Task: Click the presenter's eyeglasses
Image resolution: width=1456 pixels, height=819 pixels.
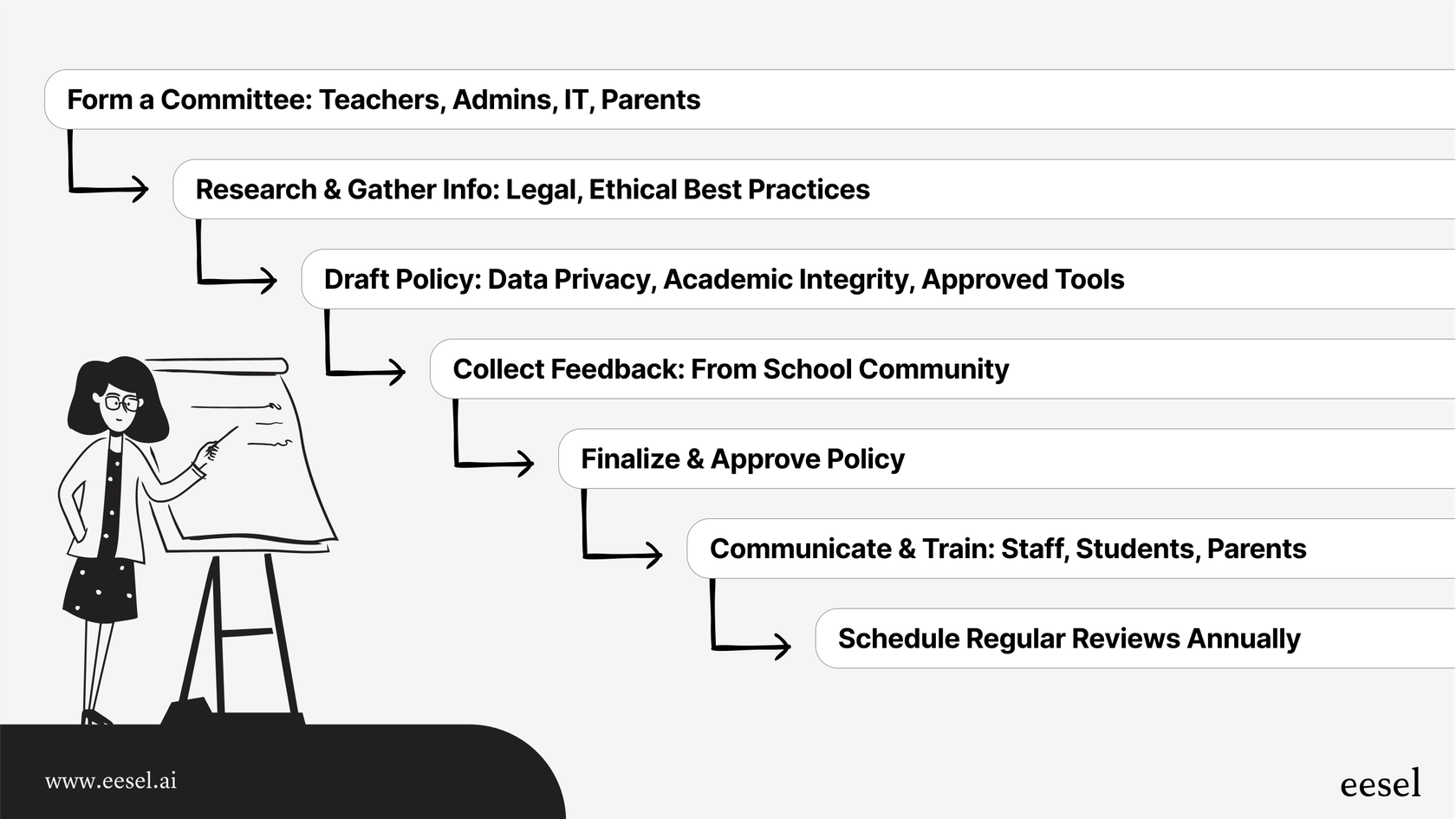Action: 121,403
